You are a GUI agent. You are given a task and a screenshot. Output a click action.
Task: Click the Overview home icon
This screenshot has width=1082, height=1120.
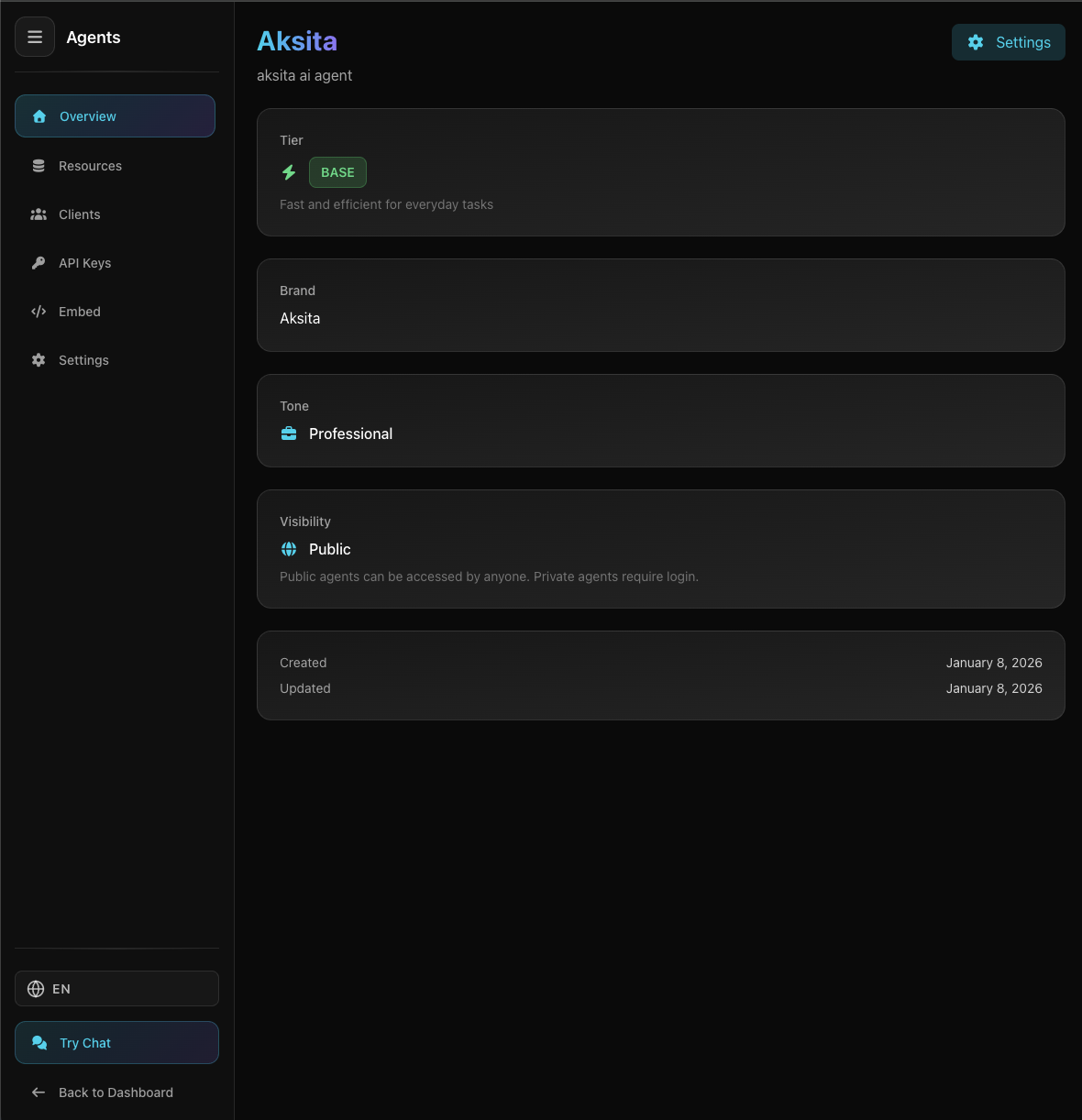[39, 116]
